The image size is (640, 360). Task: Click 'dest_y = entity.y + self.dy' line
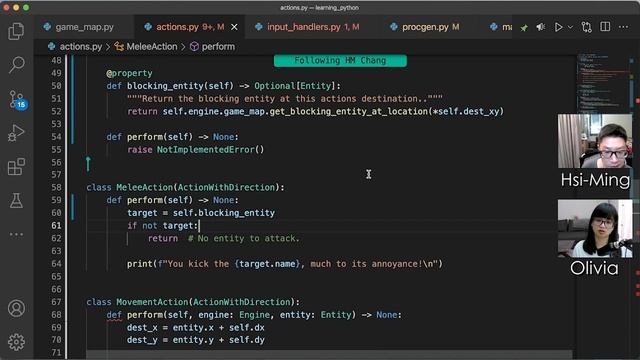point(196,340)
